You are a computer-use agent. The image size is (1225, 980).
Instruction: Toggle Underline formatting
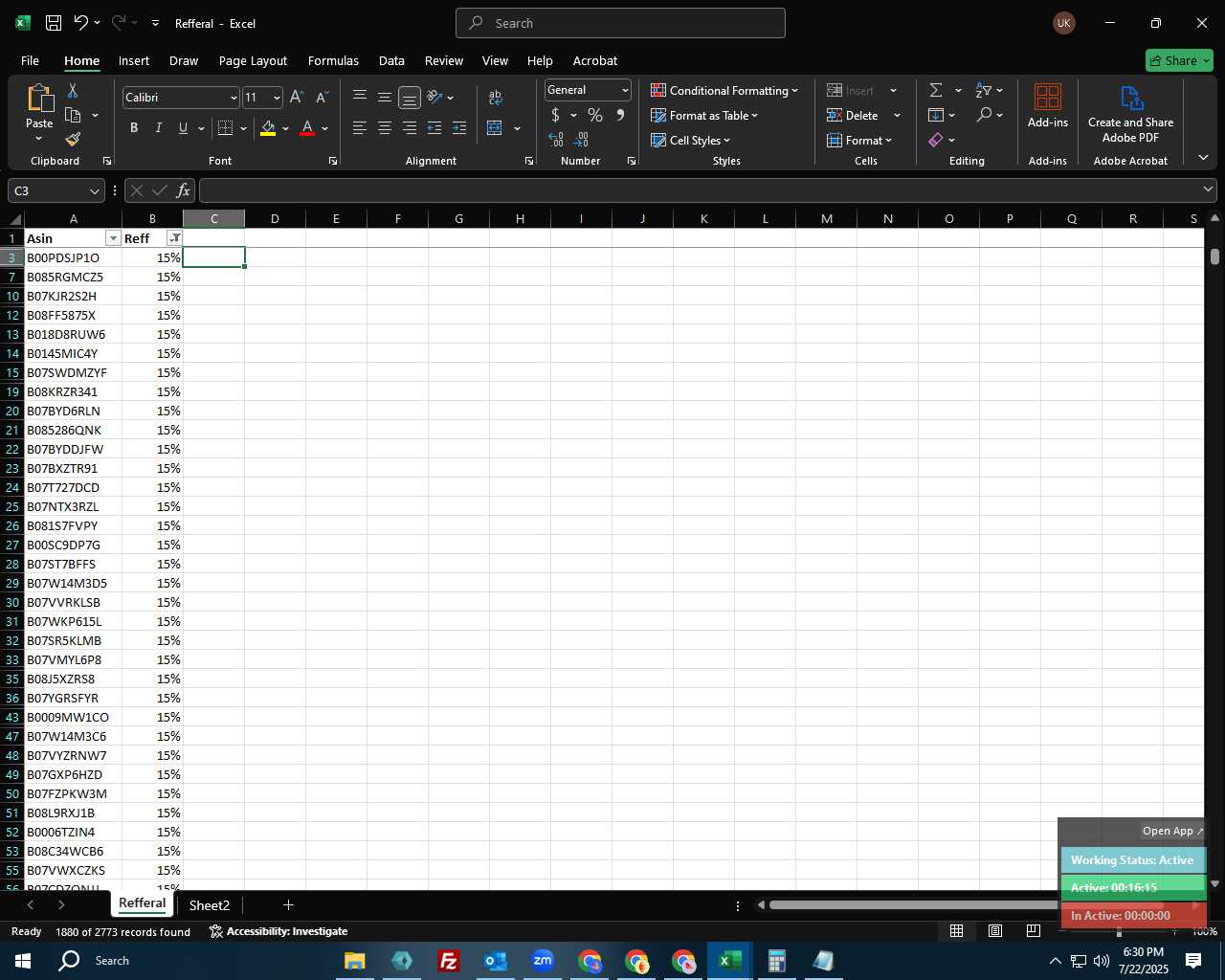click(183, 127)
